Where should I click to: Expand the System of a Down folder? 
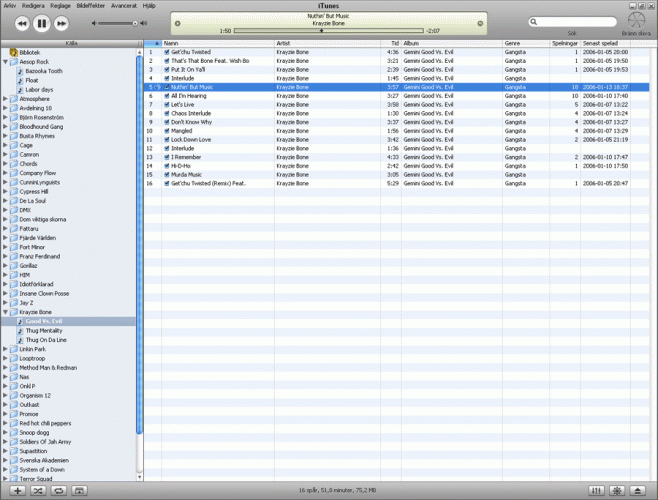(x=5, y=469)
